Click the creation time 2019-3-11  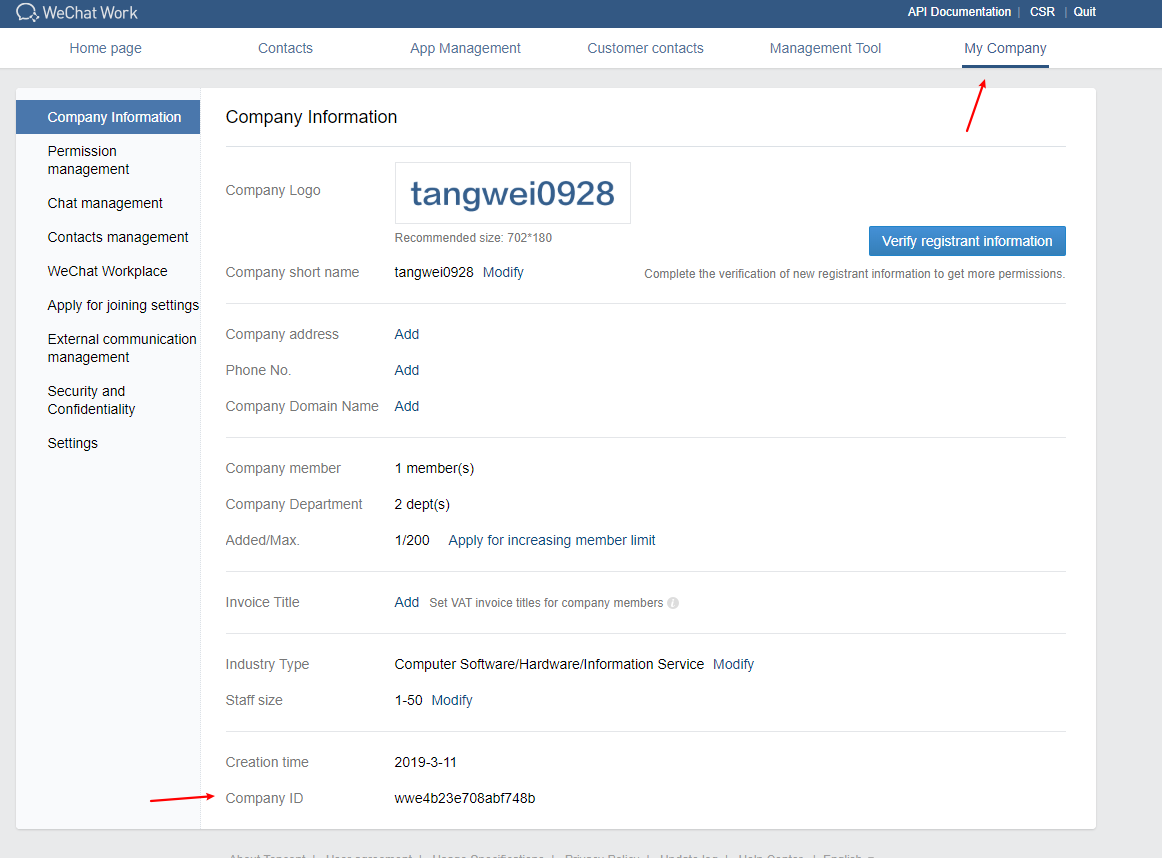(x=425, y=762)
